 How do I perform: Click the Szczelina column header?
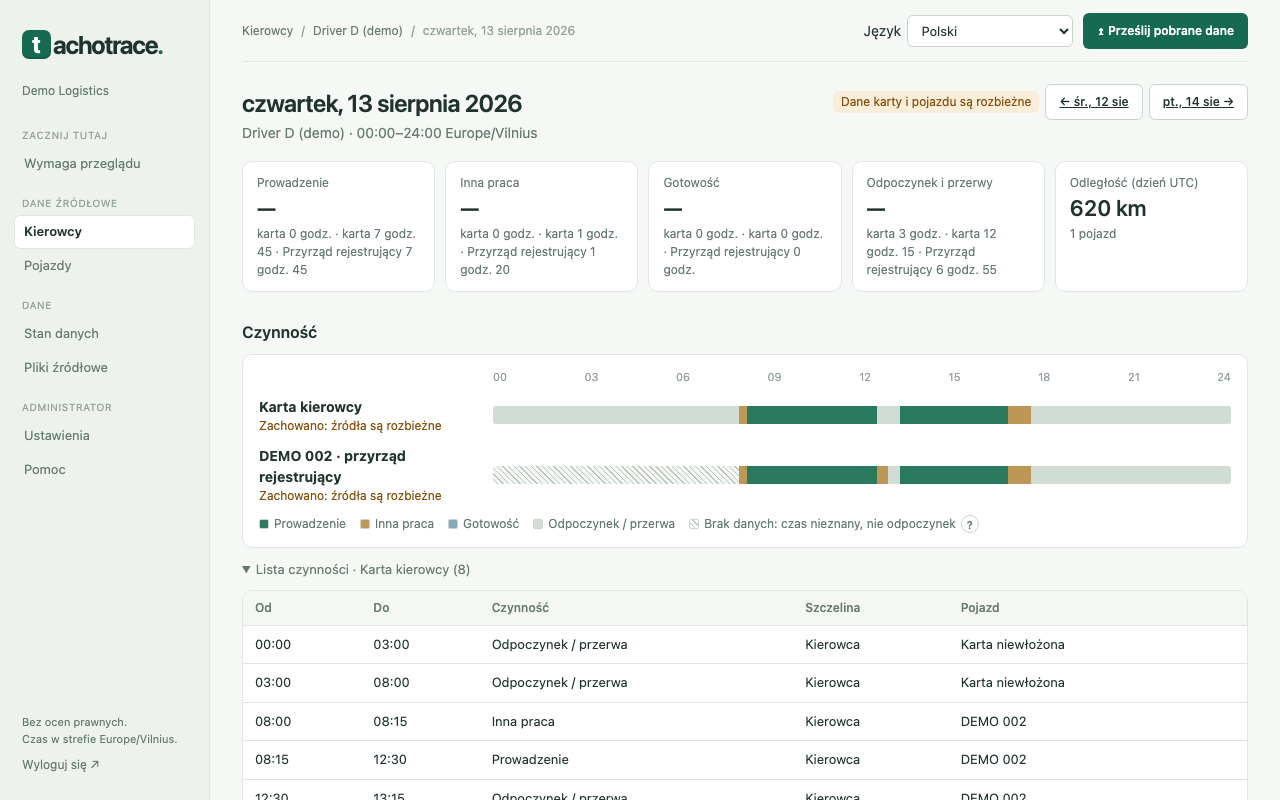(x=833, y=608)
